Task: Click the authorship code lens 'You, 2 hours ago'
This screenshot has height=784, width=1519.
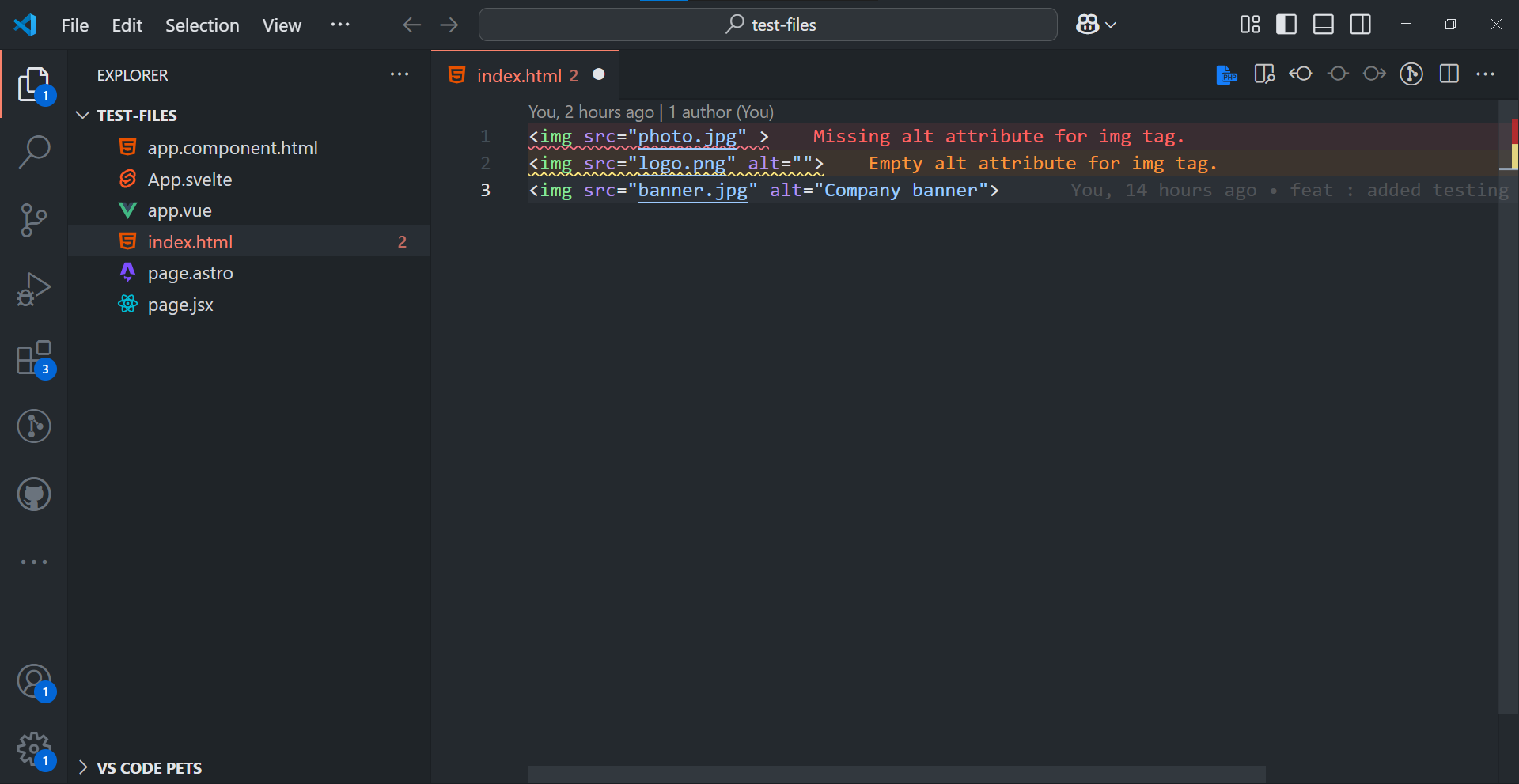Action: click(x=591, y=112)
